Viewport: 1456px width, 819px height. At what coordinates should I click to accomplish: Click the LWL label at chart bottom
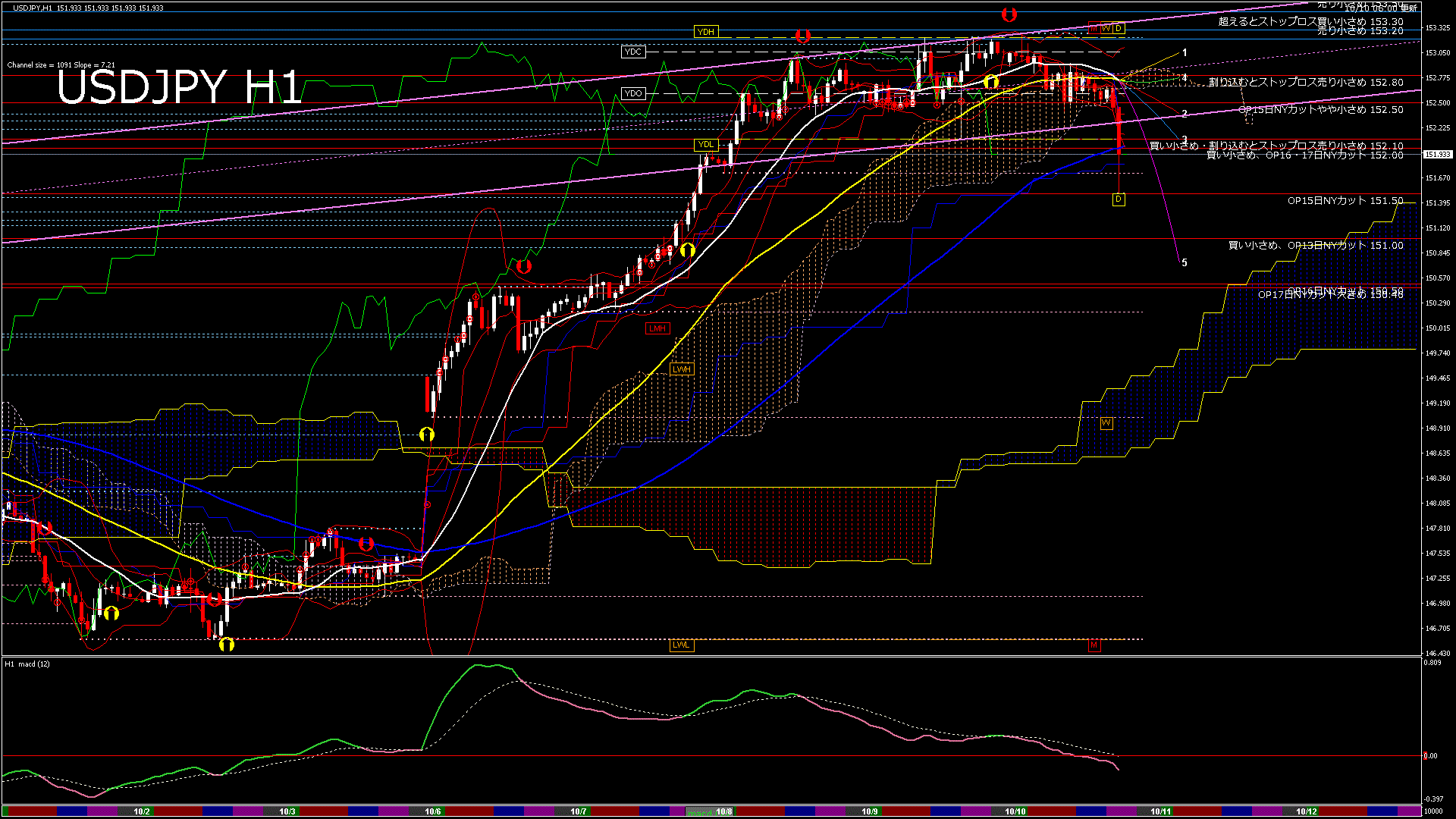(x=681, y=645)
